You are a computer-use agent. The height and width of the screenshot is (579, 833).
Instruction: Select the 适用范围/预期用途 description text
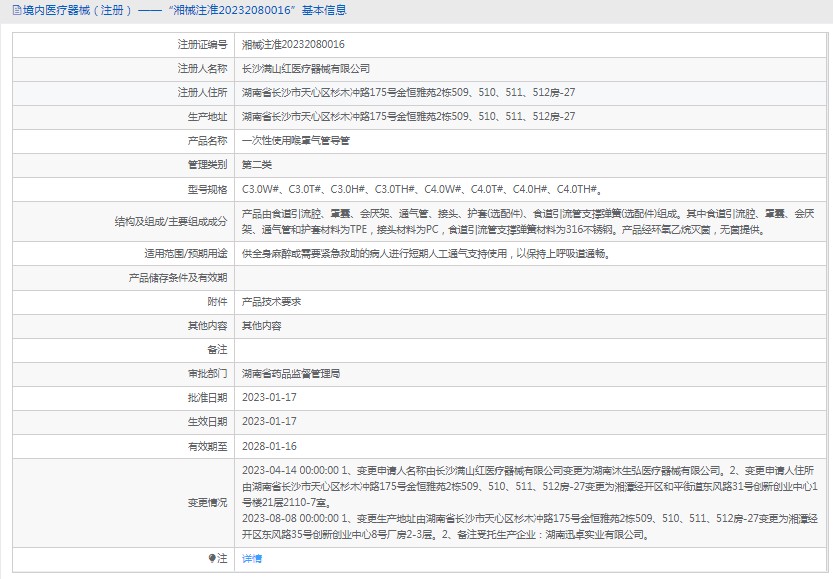425,254
